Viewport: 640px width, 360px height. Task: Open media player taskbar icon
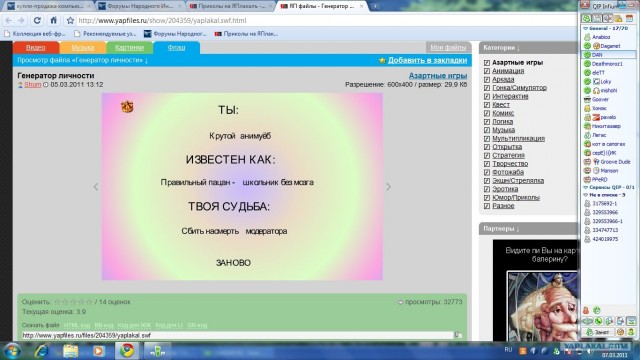click(x=98, y=351)
